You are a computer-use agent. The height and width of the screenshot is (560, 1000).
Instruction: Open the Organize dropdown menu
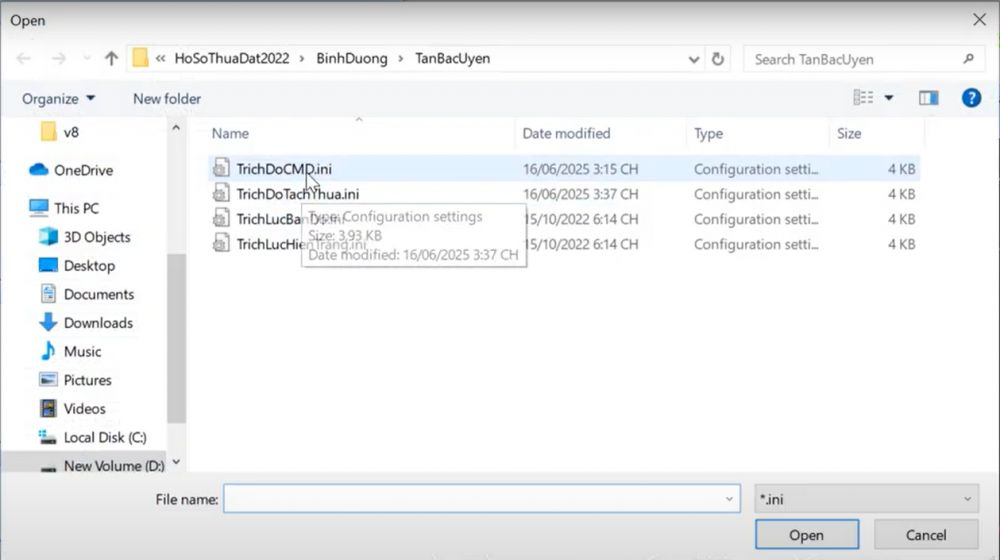pyautogui.click(x=60, y=98)
